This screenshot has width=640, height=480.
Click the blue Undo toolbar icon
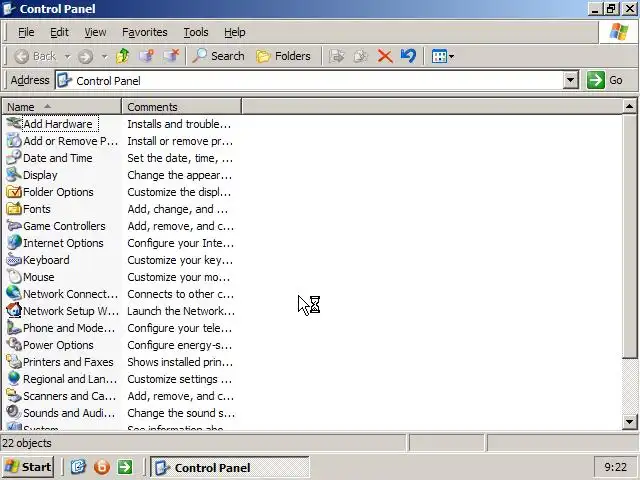[408, 56]
